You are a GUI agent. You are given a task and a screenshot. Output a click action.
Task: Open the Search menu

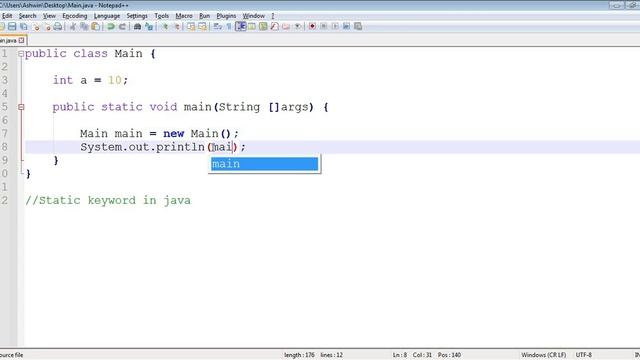coord(27,16)
